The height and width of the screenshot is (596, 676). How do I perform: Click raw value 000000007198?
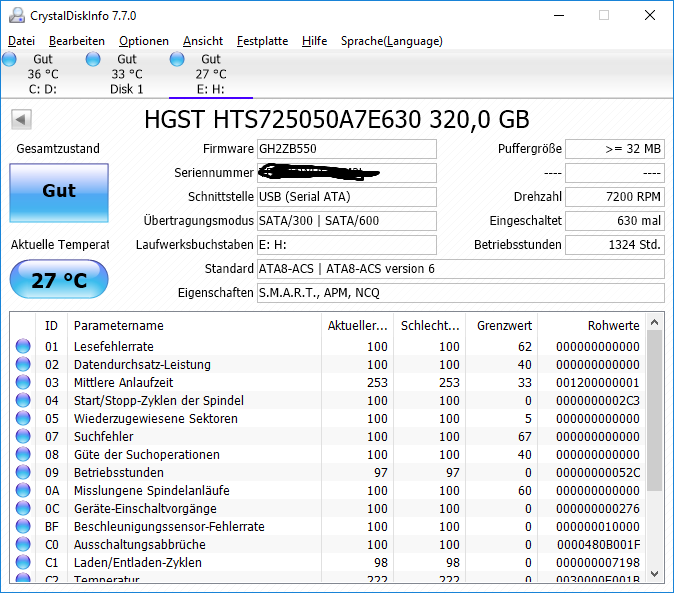pos(598,563)
